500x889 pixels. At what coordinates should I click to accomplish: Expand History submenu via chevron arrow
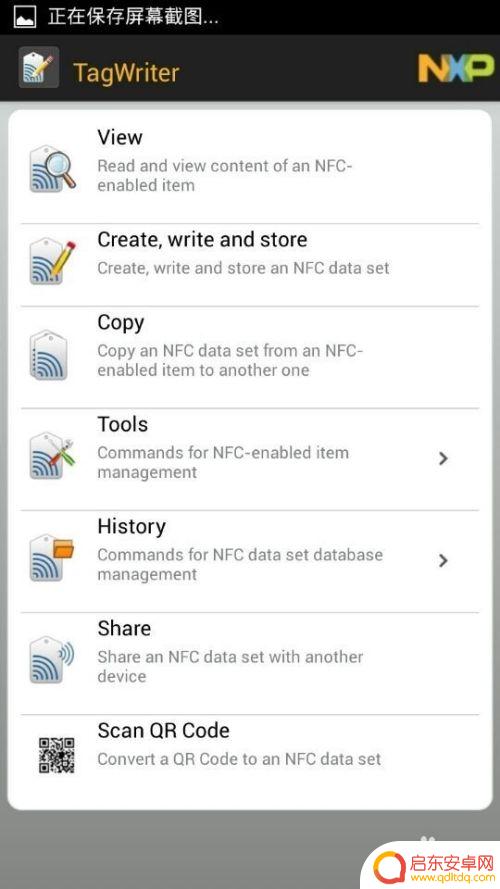[443, 560]
